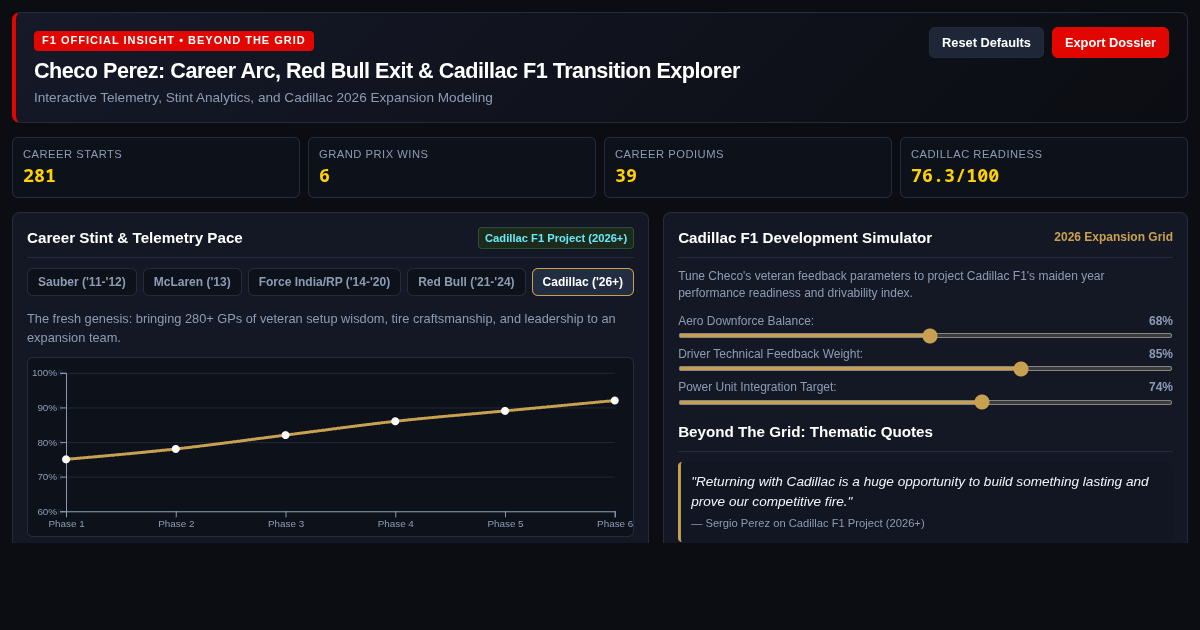Click the 'Returning with Cadillac' quote text

coord(920,491)
